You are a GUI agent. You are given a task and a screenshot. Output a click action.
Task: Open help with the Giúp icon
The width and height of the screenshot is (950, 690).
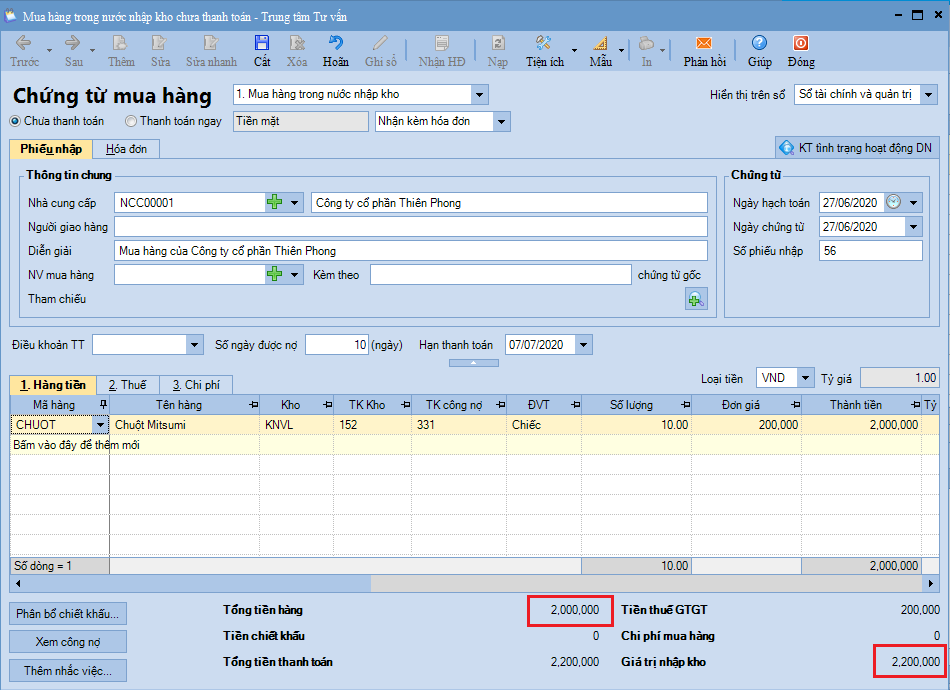click(x=759, y=43)
